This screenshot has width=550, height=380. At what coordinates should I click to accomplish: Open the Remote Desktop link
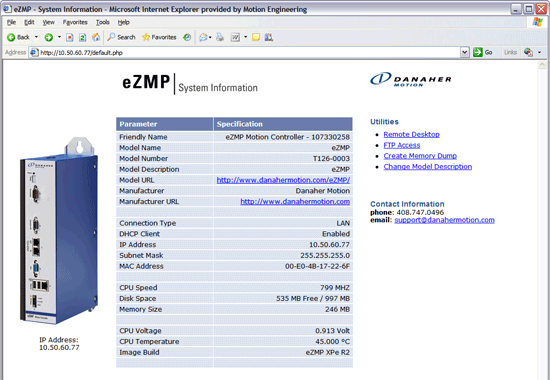click(x=411, y=134)
